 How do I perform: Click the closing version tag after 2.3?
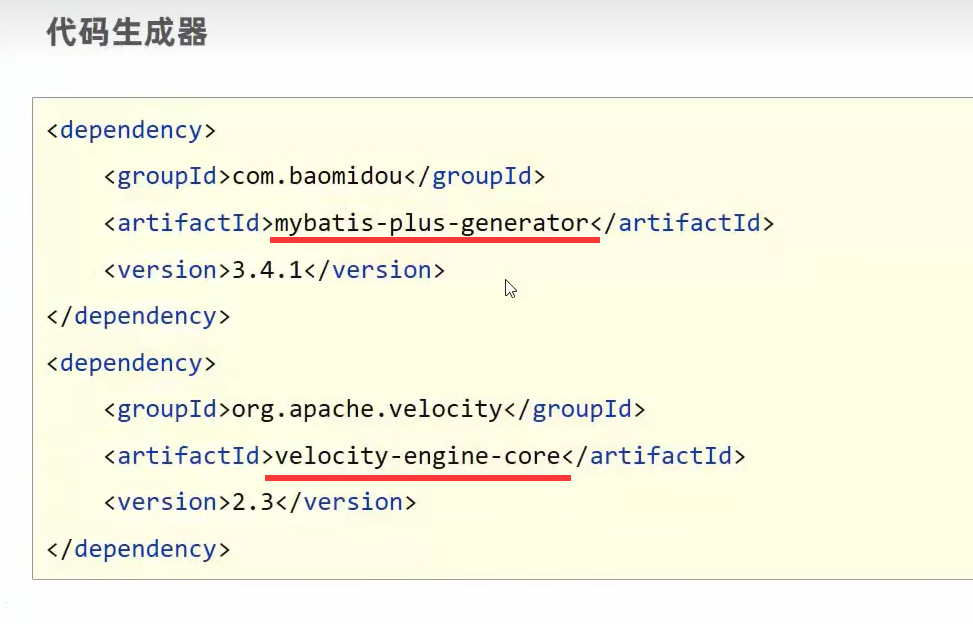tap(345, 502)
